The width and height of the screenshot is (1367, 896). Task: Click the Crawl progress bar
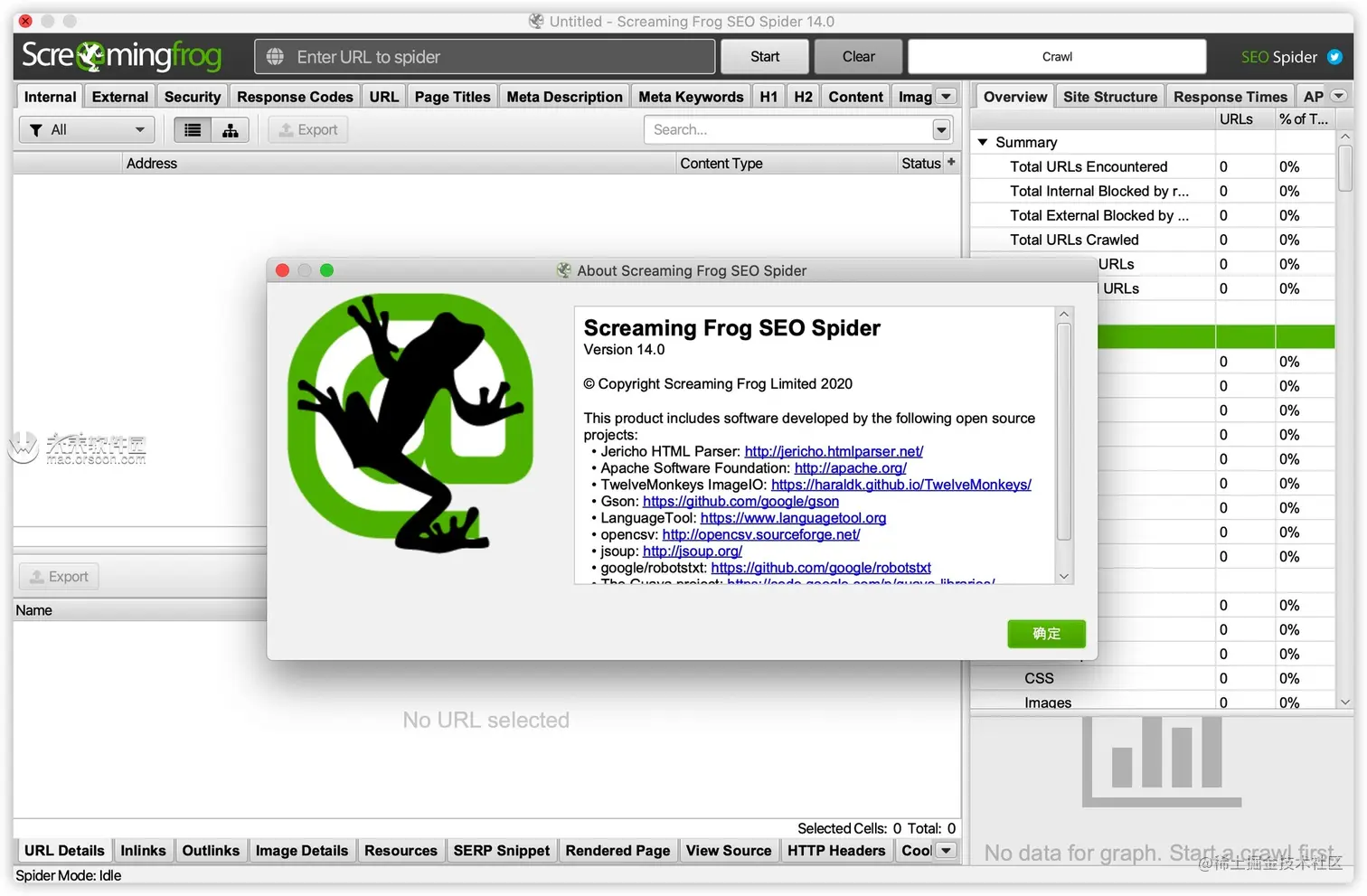click(x=1057, y=56)
